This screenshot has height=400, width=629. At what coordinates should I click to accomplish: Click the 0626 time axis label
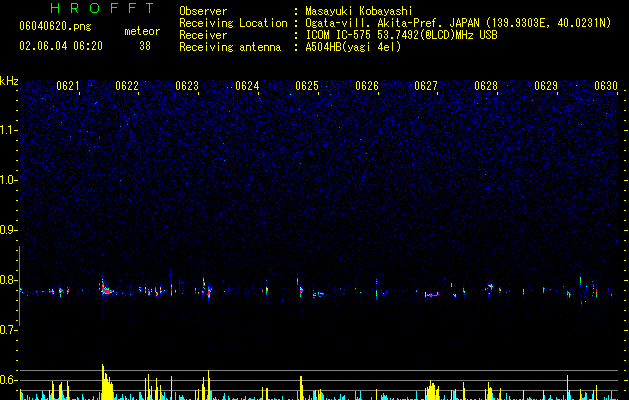pyautogui.click(x=367, y=86)
